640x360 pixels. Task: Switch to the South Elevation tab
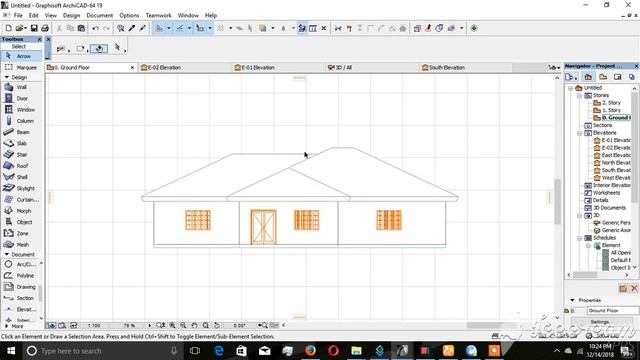coord(466,67)
